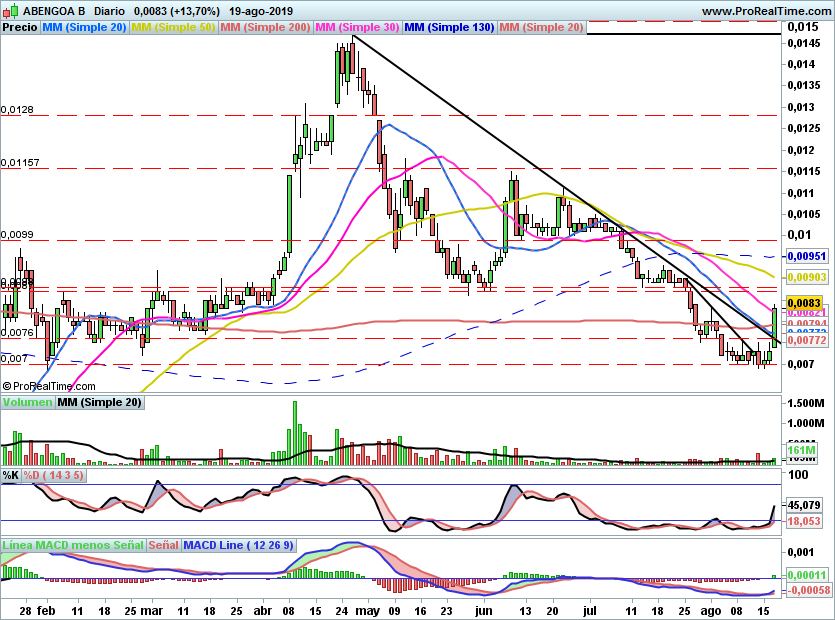Screen dimensions: 835x620
Task: Click the Línea MACD menos Señal label
Action: point(73,545)
